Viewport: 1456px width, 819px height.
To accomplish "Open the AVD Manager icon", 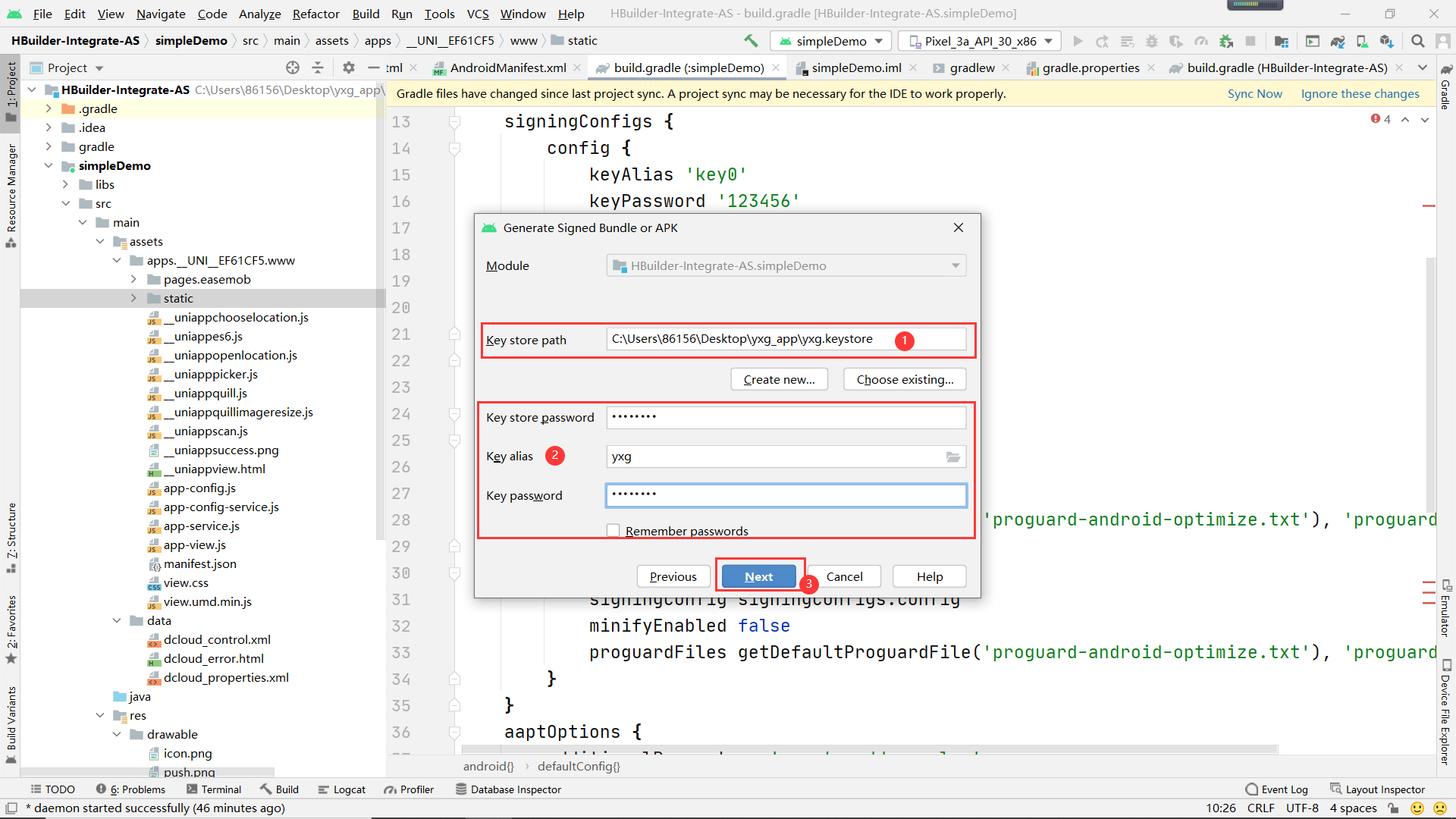I will tap(1362, 41).
